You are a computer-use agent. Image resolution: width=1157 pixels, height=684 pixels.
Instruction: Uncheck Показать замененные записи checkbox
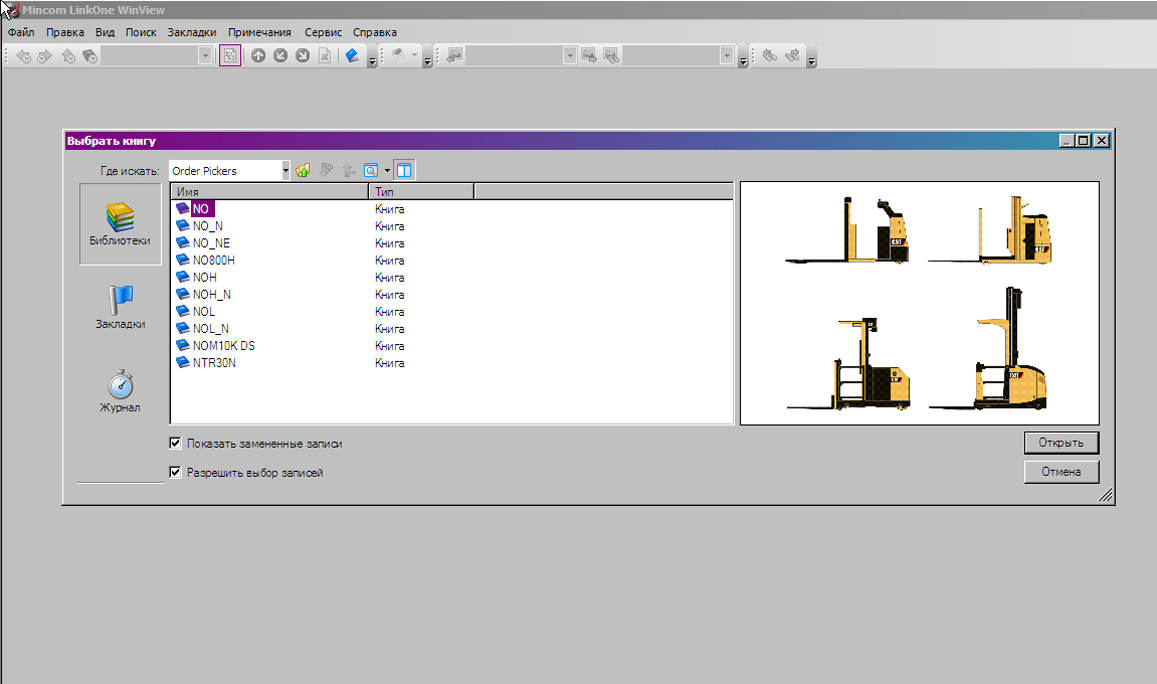pos(176,443)
